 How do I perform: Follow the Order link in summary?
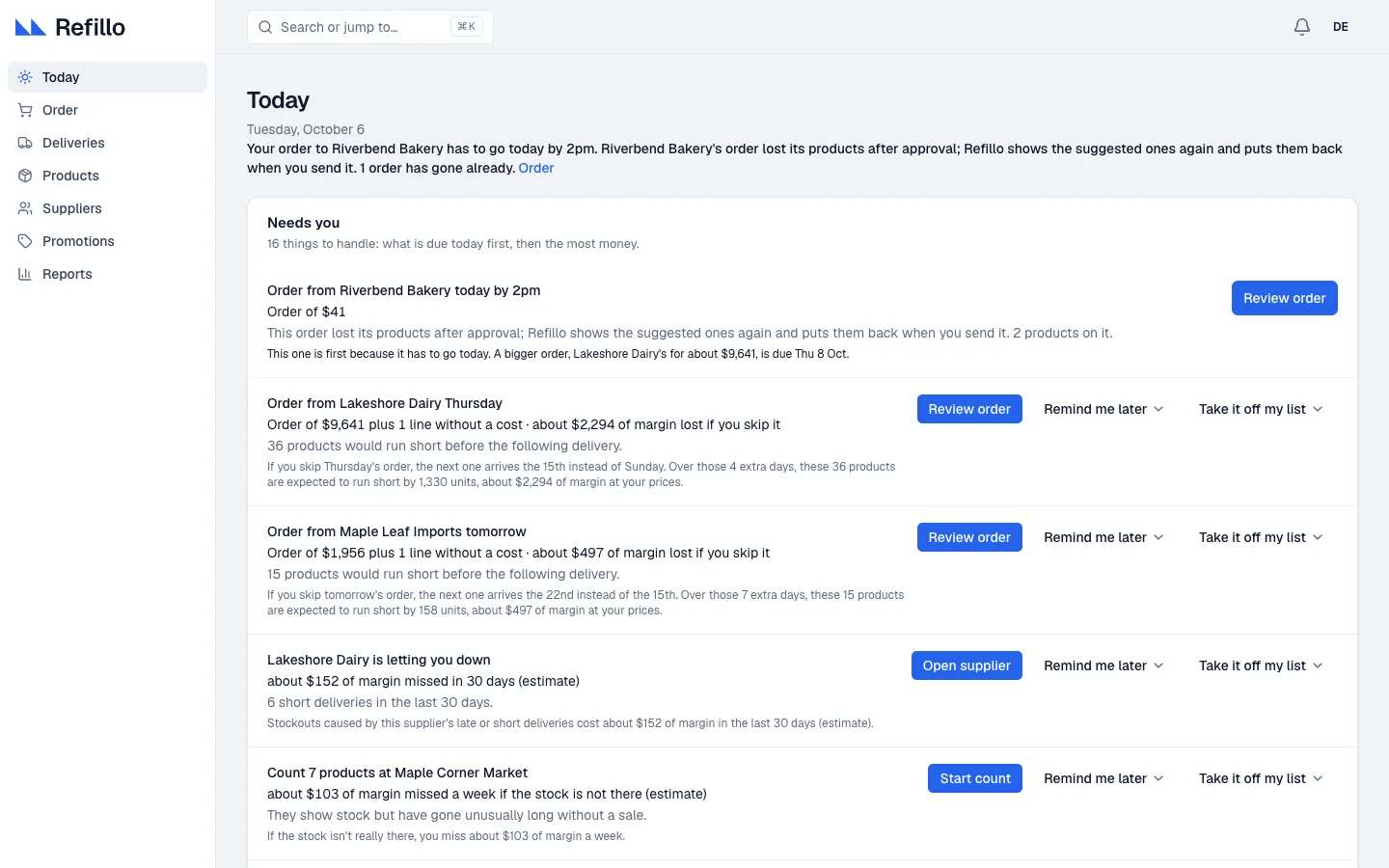point(536,168)
